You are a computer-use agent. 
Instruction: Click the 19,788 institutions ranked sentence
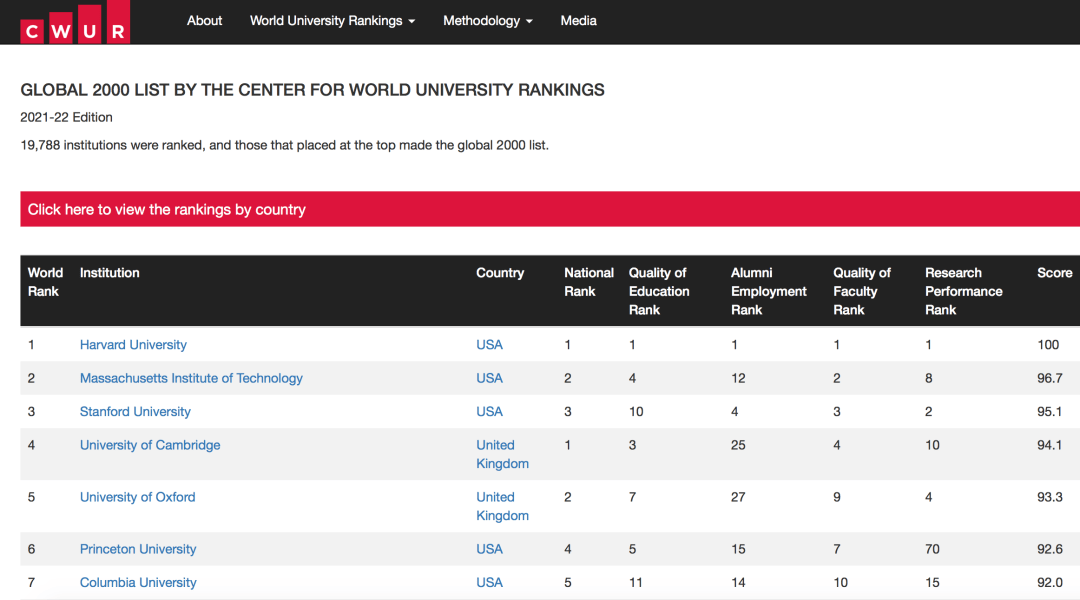pyautogui.click(x=284, y=145)
